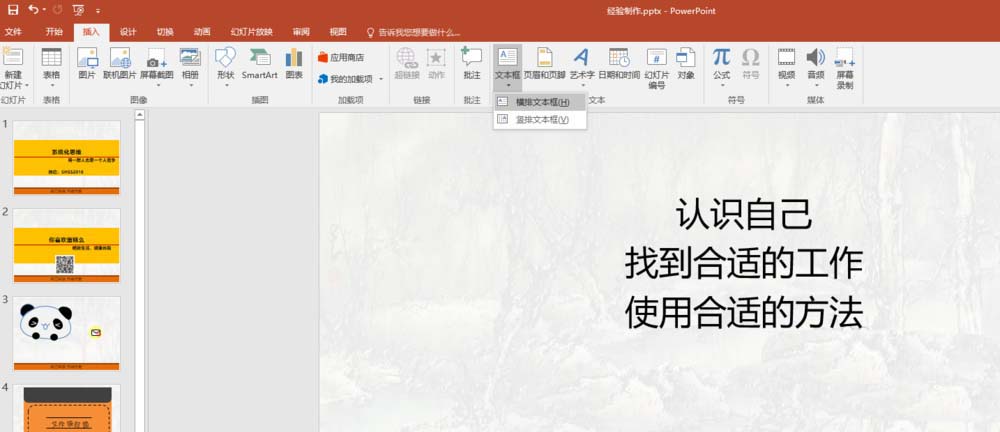This screenshot has width=1000, height=432.
Task: Click the 告诉我您想要做什么 search box
Action: pos(413,33)
